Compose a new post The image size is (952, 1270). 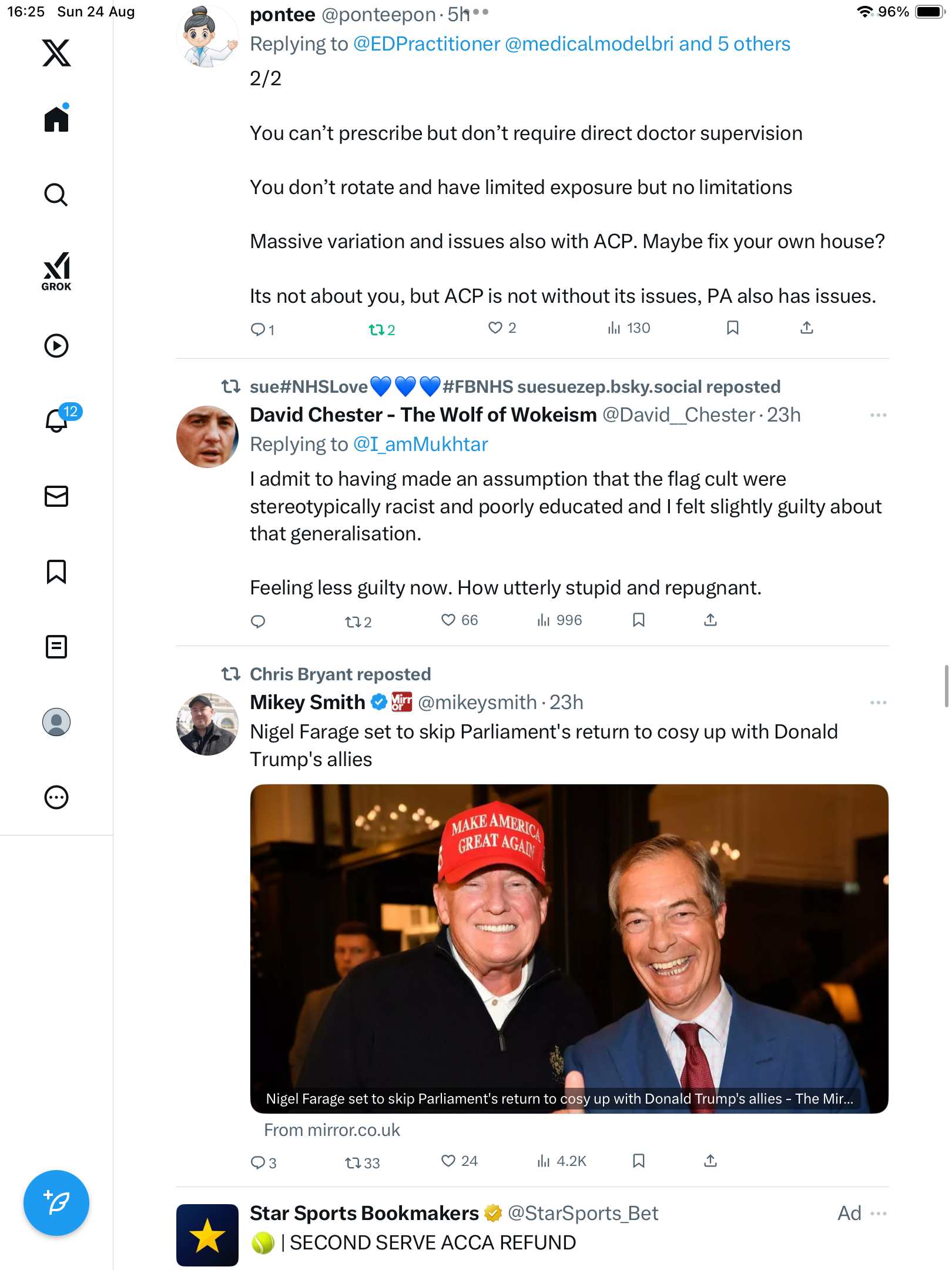click(x=56, y=1203)
